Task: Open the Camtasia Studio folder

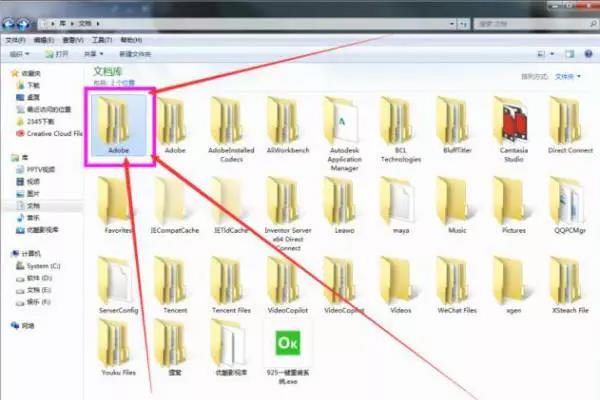Action: (x=514, y=129)
